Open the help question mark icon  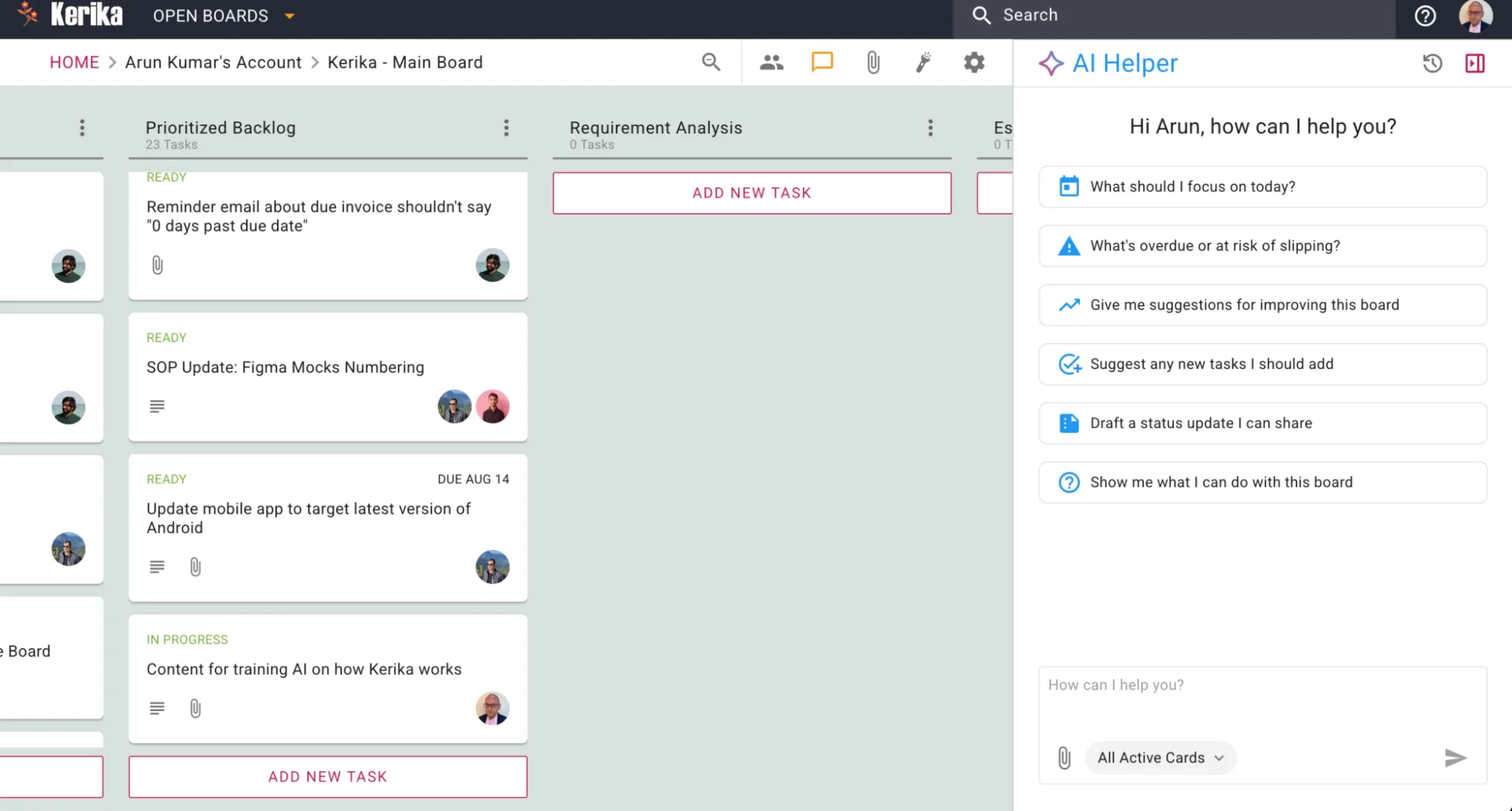pos(1425,16)
